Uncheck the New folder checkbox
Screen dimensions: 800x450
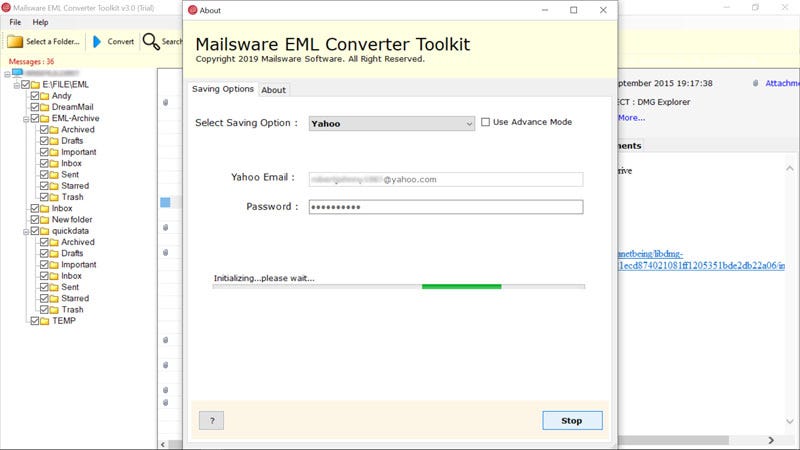(35, 220)
